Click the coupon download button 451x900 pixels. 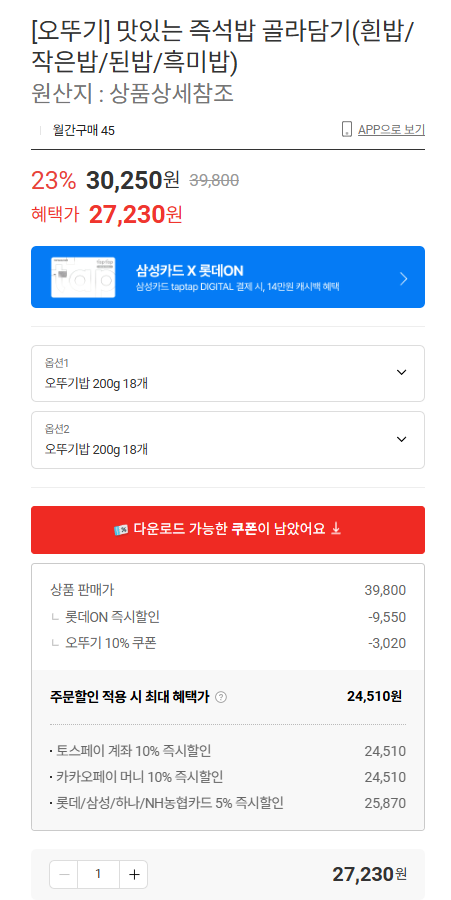228,530
